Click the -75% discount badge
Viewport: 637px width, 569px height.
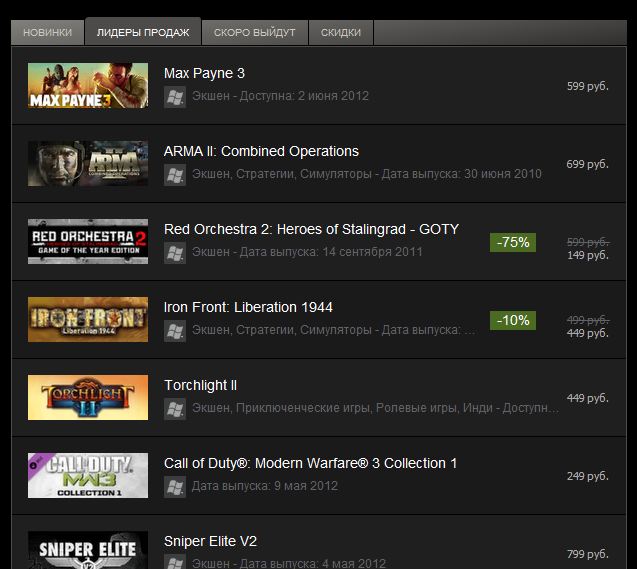click(513, 242)
